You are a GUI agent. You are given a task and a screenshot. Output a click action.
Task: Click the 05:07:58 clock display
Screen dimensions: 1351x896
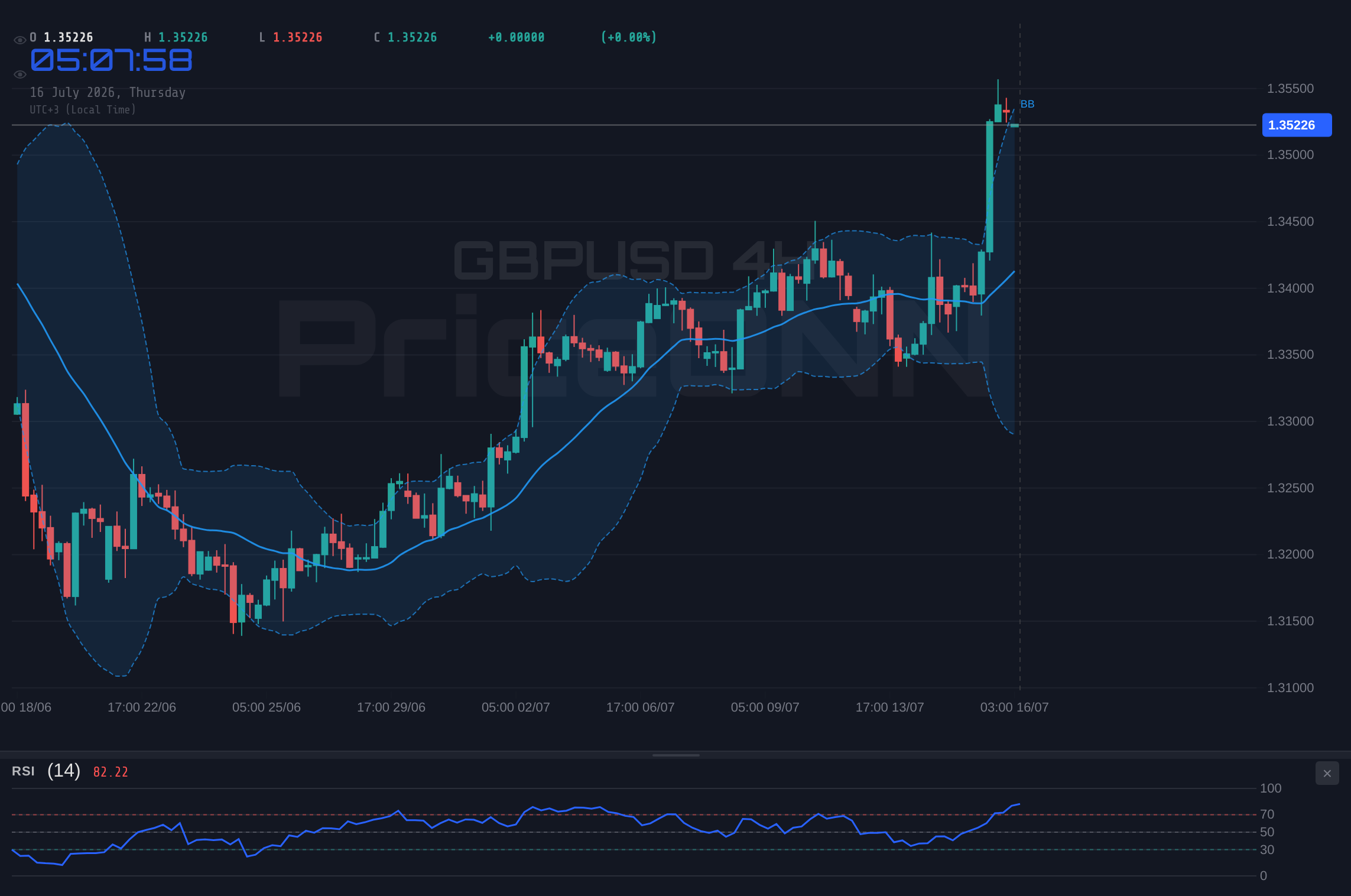click(111, 60)
